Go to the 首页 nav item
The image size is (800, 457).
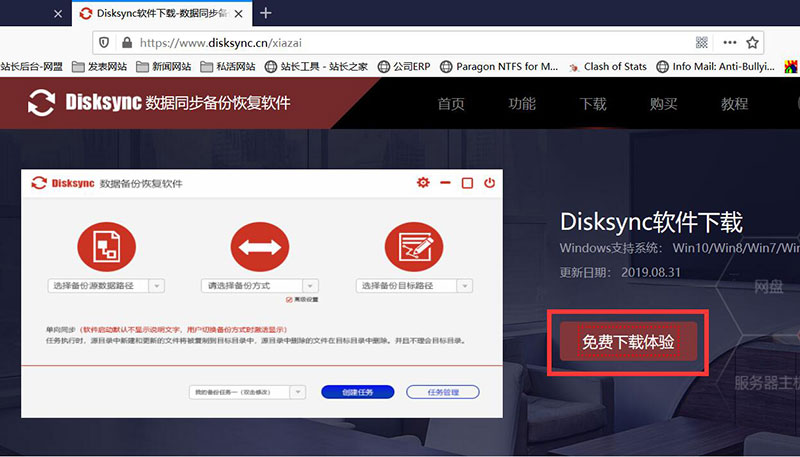pyautogui.click(x=451, y=104)
